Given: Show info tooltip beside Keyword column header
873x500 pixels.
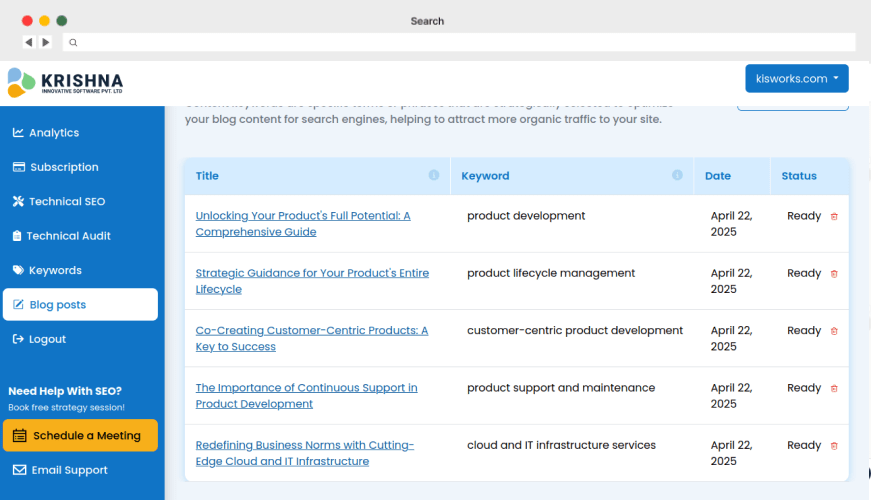Looking at the screenshot, I should (x=677, y=175).
